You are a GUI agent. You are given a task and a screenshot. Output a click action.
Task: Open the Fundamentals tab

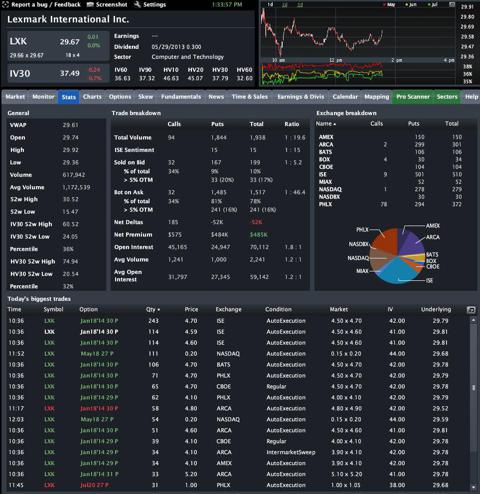point(181,97)
